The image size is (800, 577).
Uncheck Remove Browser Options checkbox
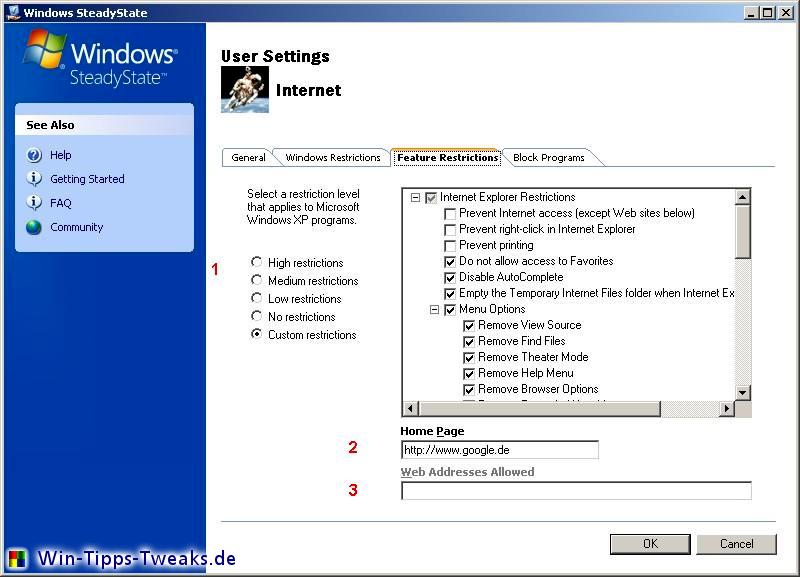(x=469, y=390)
